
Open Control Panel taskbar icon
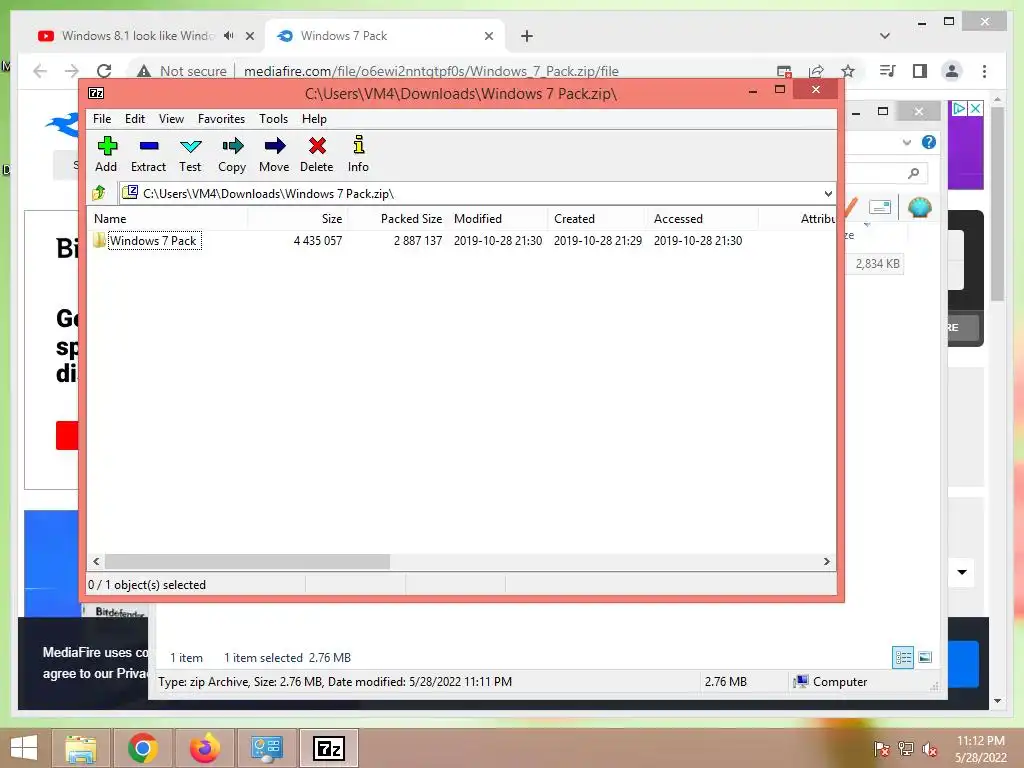click(x=266, y=748)
